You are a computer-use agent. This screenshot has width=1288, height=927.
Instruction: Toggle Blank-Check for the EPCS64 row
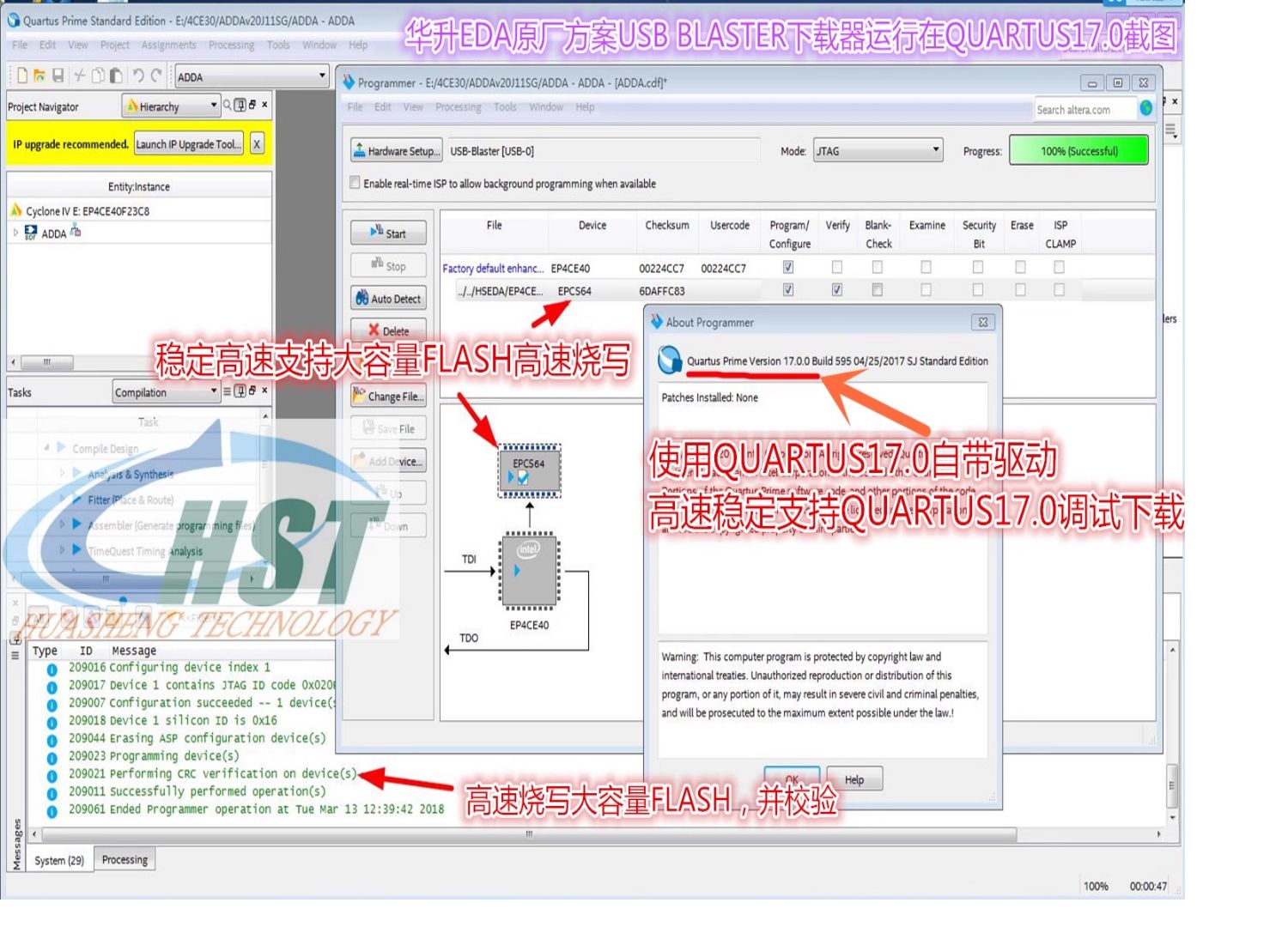[x=878, y=290]
